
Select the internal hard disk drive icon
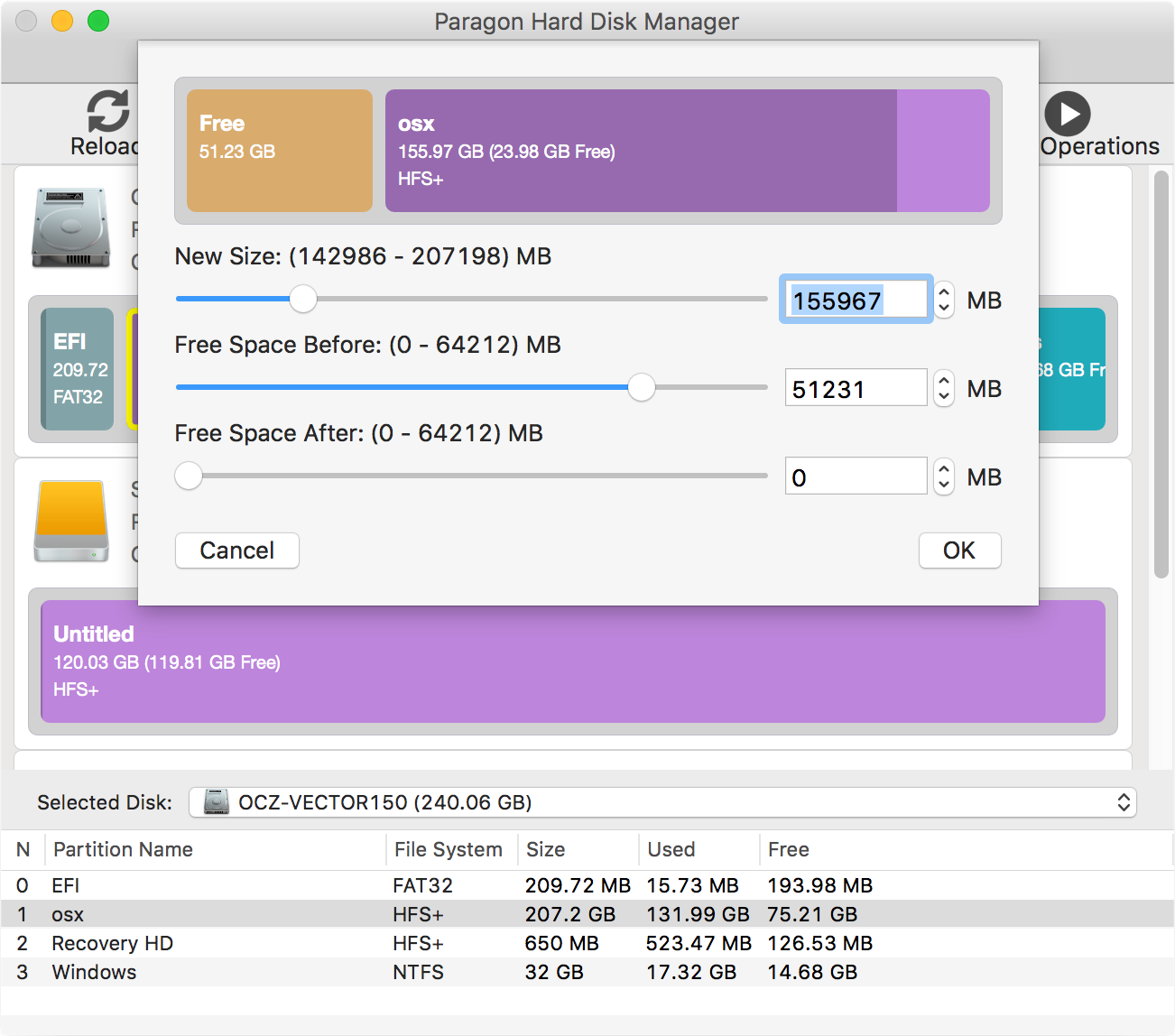(x=71, y=228)
